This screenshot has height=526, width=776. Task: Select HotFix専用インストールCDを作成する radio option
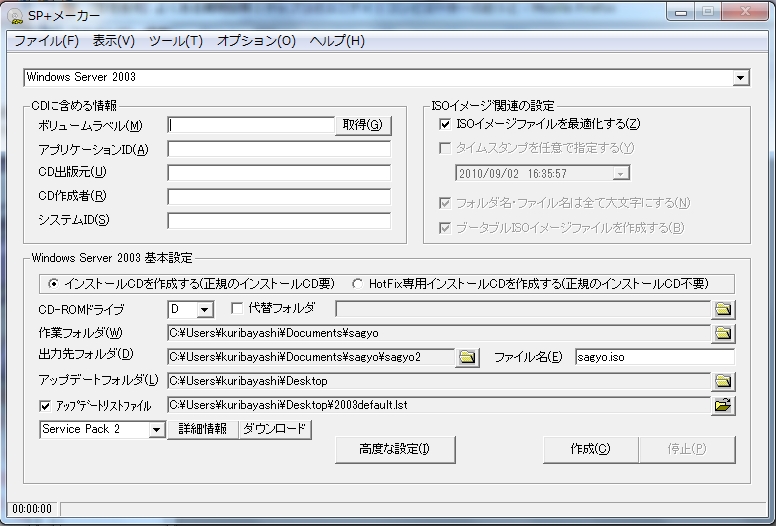357,284
